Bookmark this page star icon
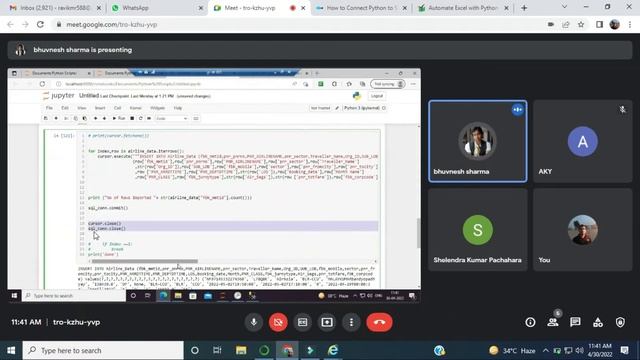640x360 pixels. 581,24
